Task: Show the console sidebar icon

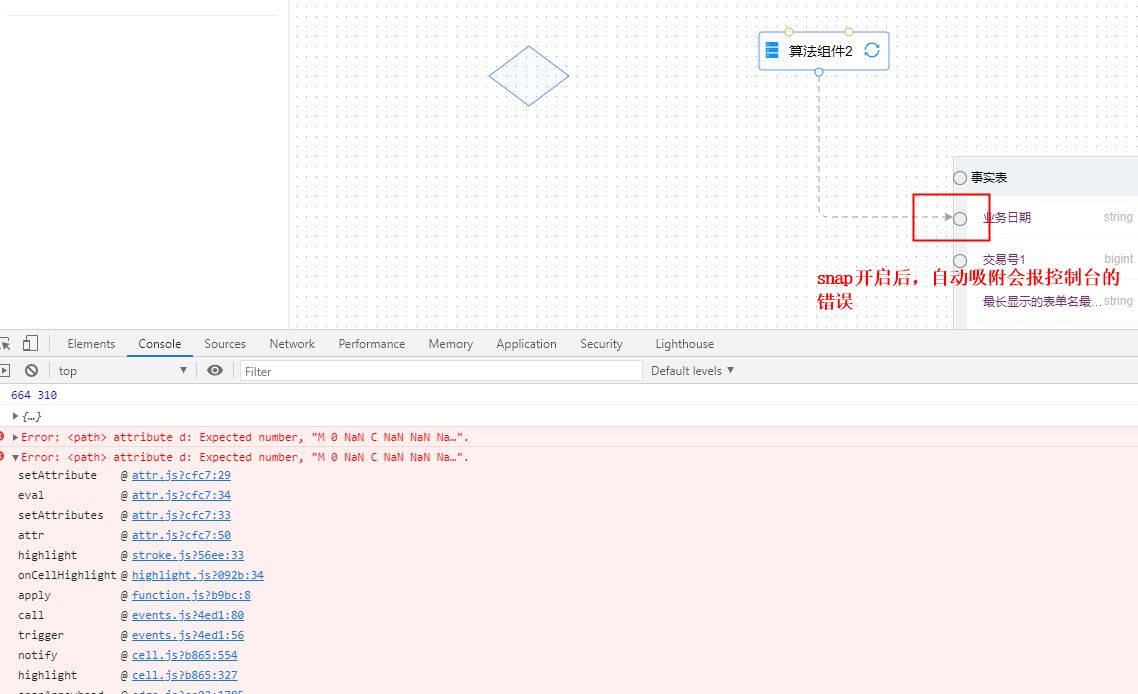Action: click(x=4, y=370)
